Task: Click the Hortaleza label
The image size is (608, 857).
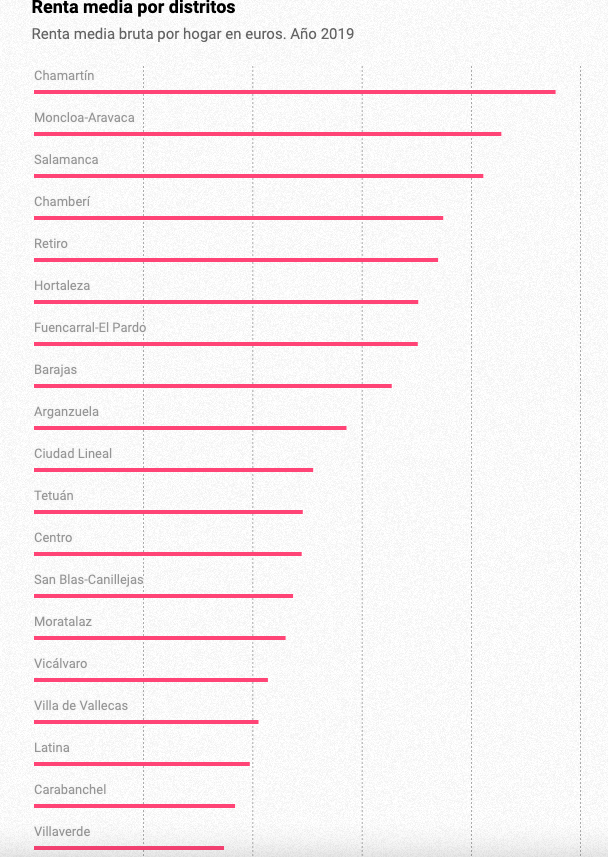Action: (62, 286)
